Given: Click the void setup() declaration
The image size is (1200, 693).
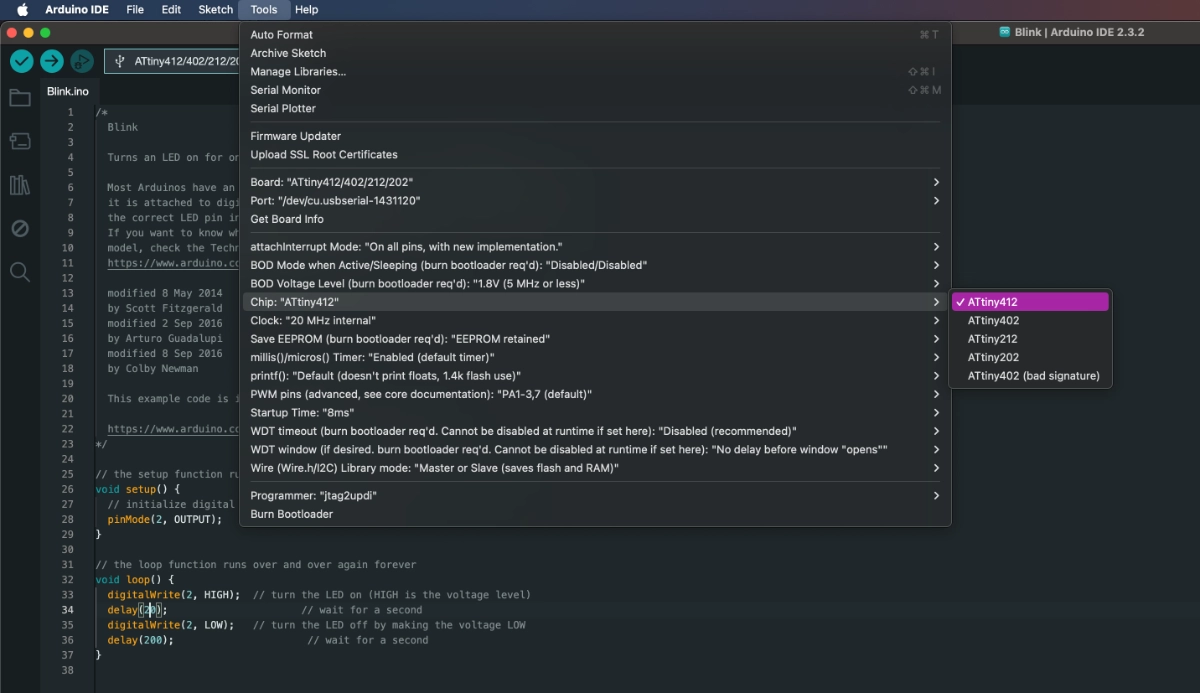Looking at the screenshot, I should 138,489.
